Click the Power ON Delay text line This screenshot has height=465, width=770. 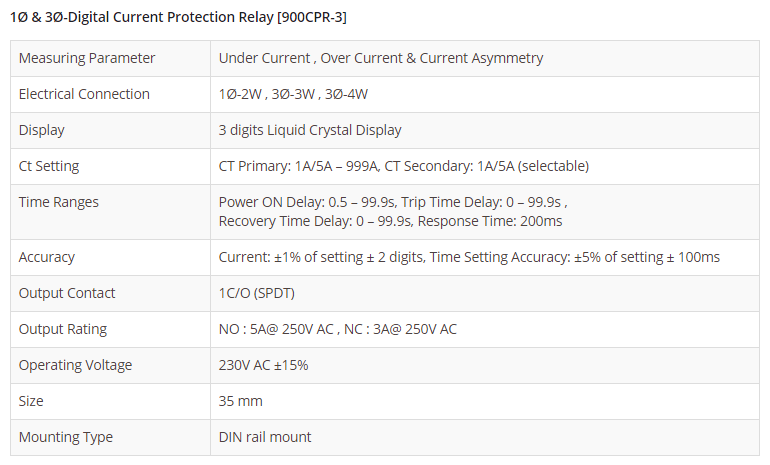pos(393,202)
